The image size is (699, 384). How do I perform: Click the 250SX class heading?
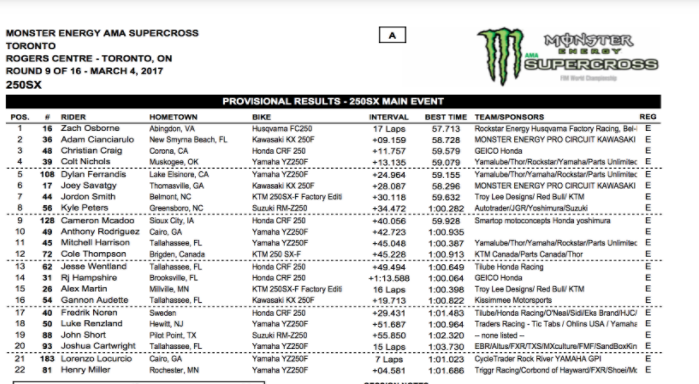click(x=24, y=85)
